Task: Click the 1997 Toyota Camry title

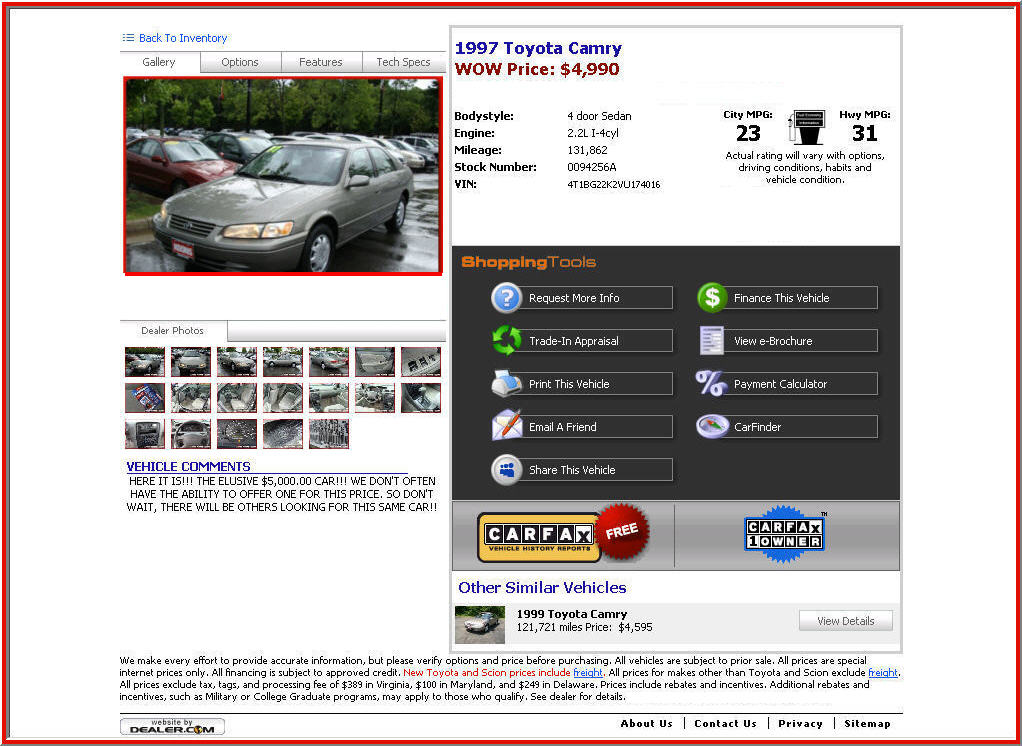Action: click(538, 48)
